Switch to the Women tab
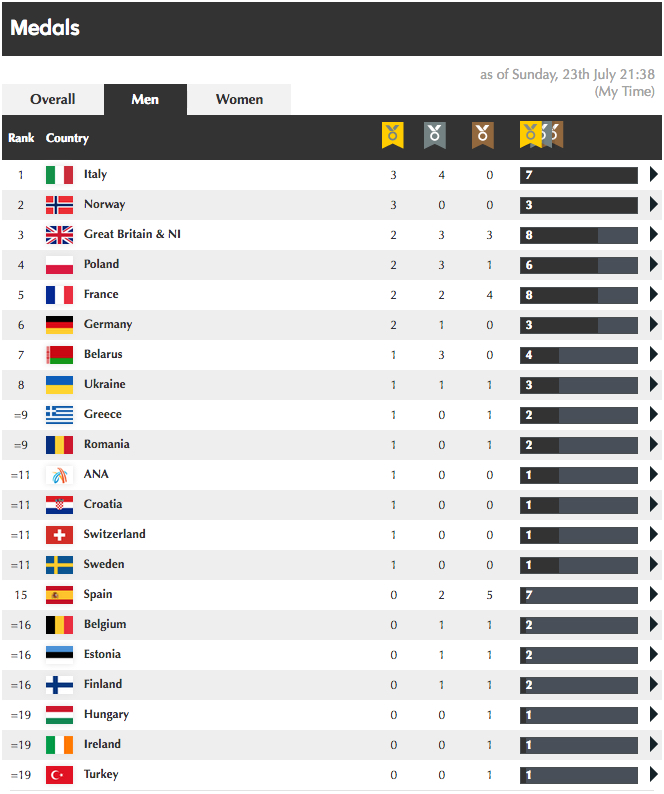This screenshot has height=794, width=664. pyautogui.click(x=240, y=99)
